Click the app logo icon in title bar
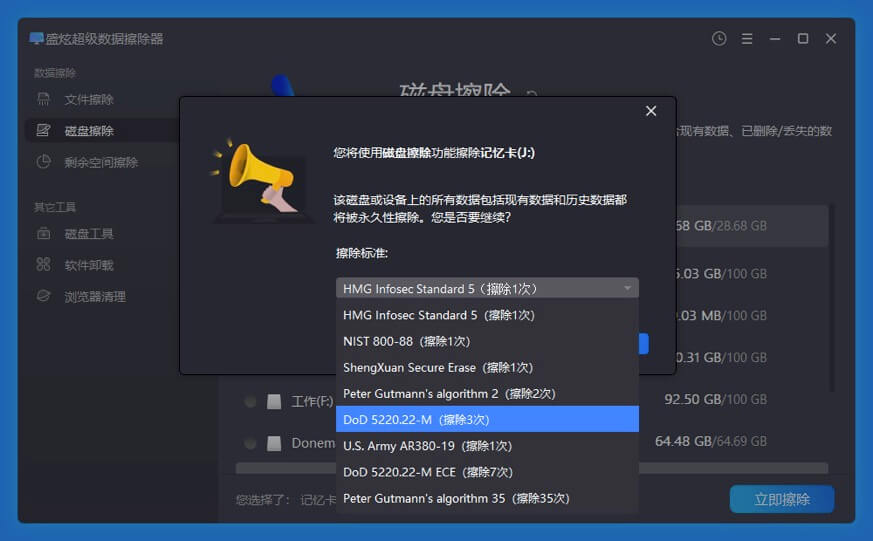Screen dimensions: 873x541 click(36, 38)
